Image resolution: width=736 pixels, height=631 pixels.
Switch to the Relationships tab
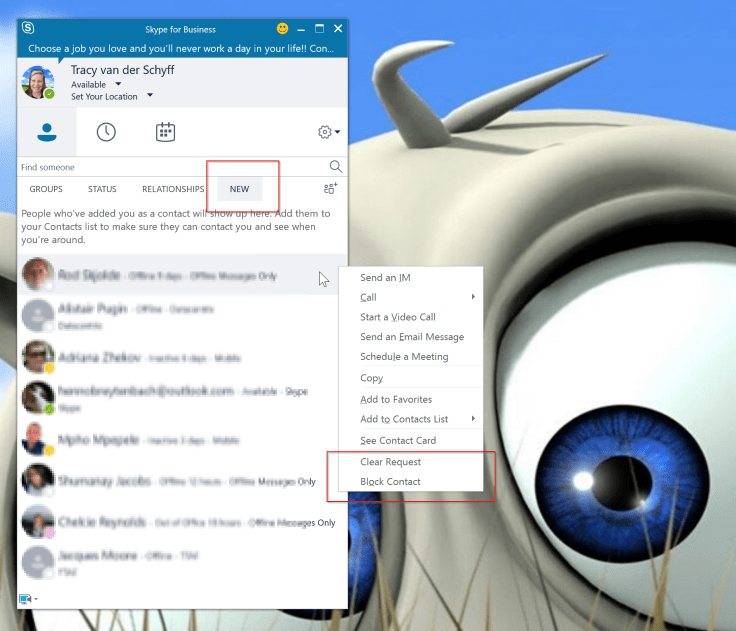pyautogui.click(x=173, y=189)
